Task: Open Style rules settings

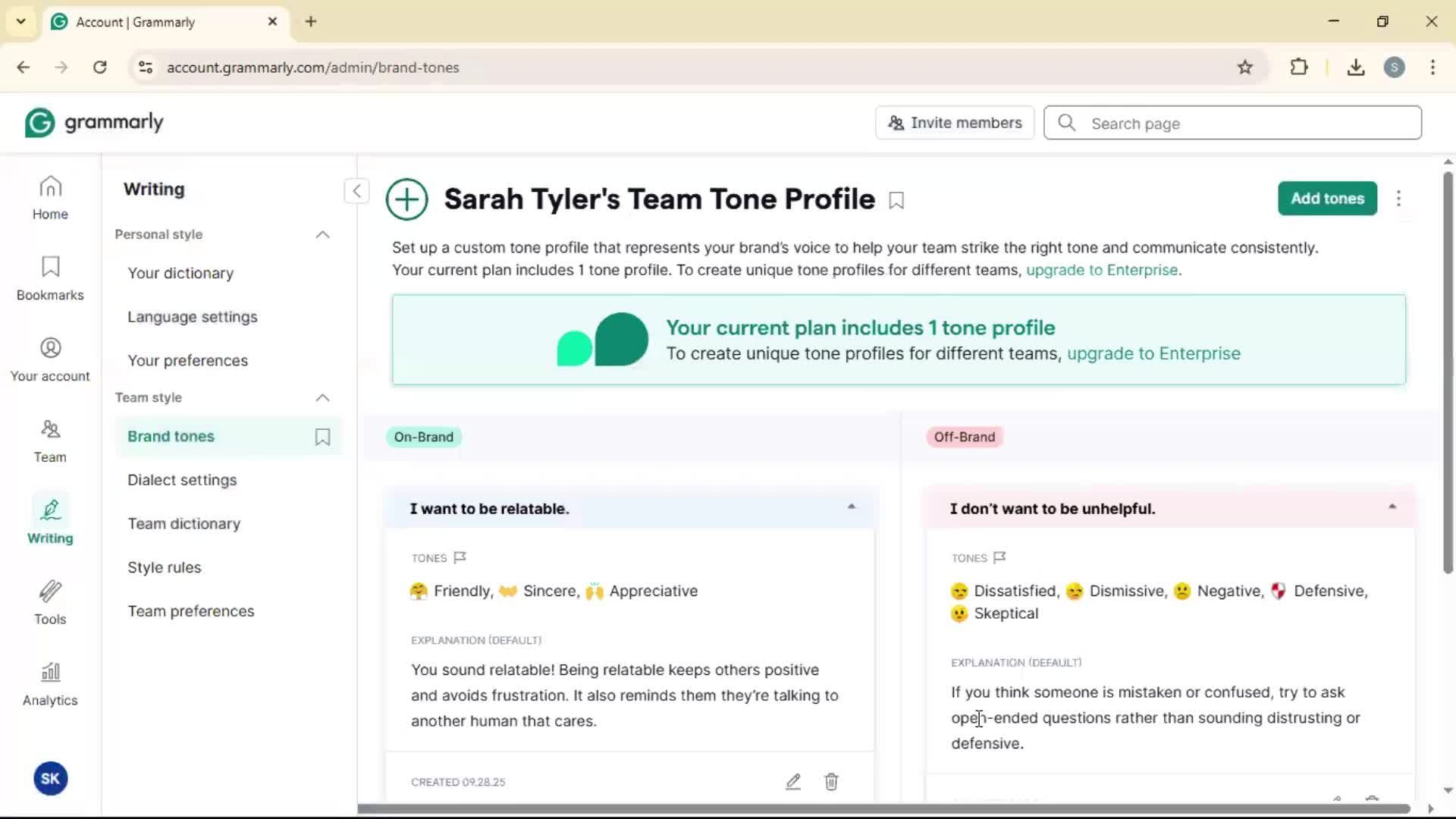Action: pos(165,567)
